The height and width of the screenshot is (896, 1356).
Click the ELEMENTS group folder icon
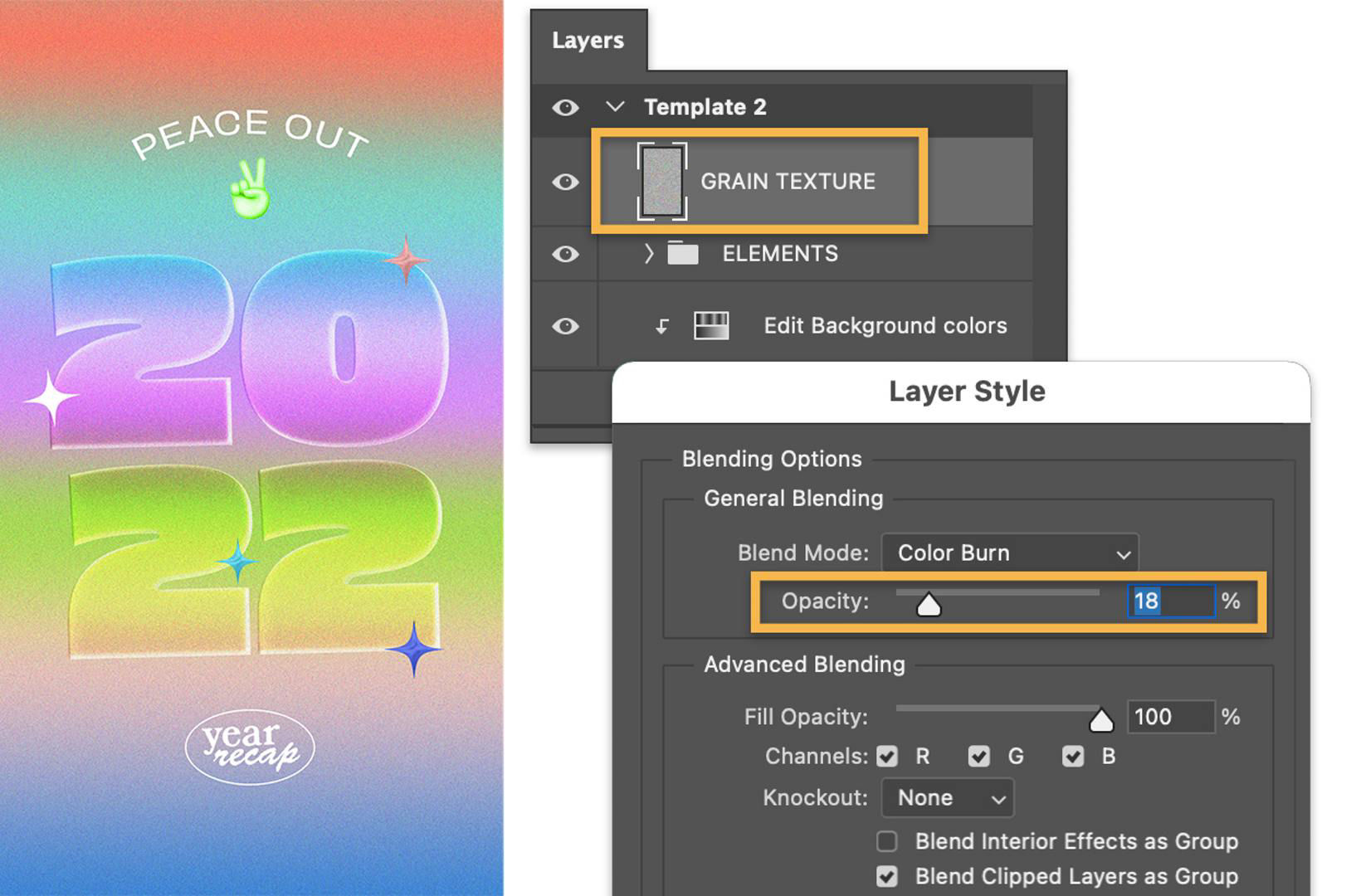684,254
